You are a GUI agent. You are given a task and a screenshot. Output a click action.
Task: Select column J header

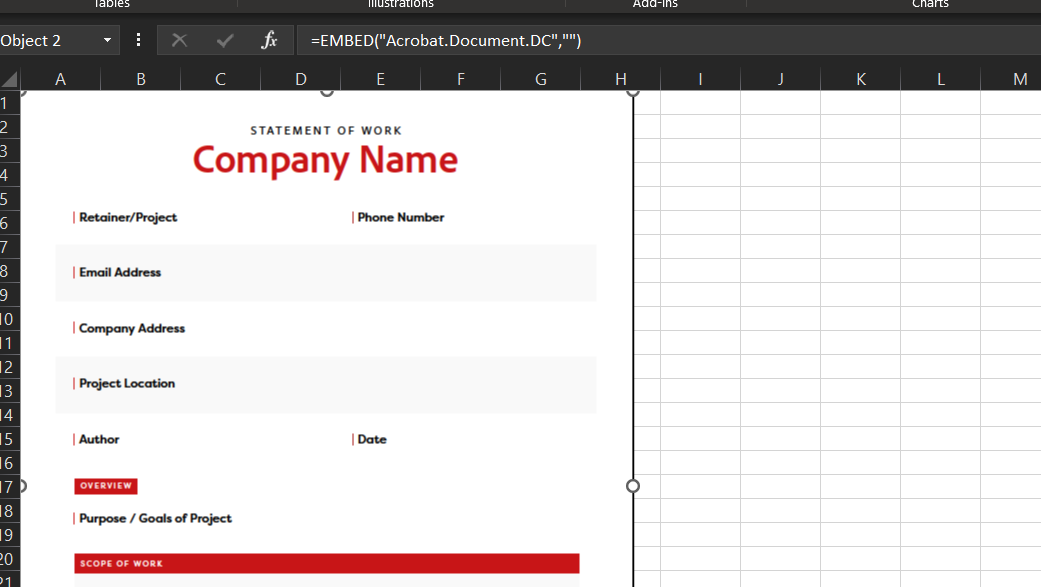780,80
